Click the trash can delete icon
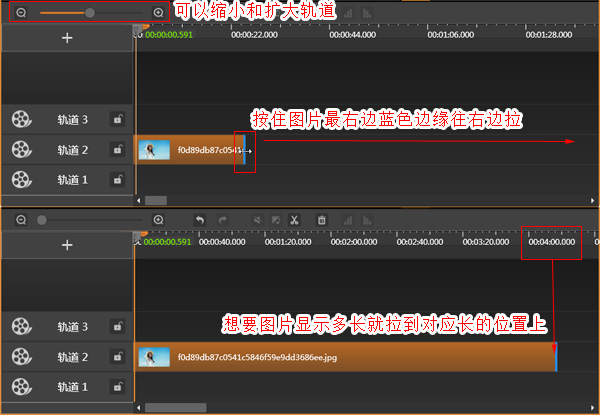The image size is (600, 415). (x=321, y=220)
